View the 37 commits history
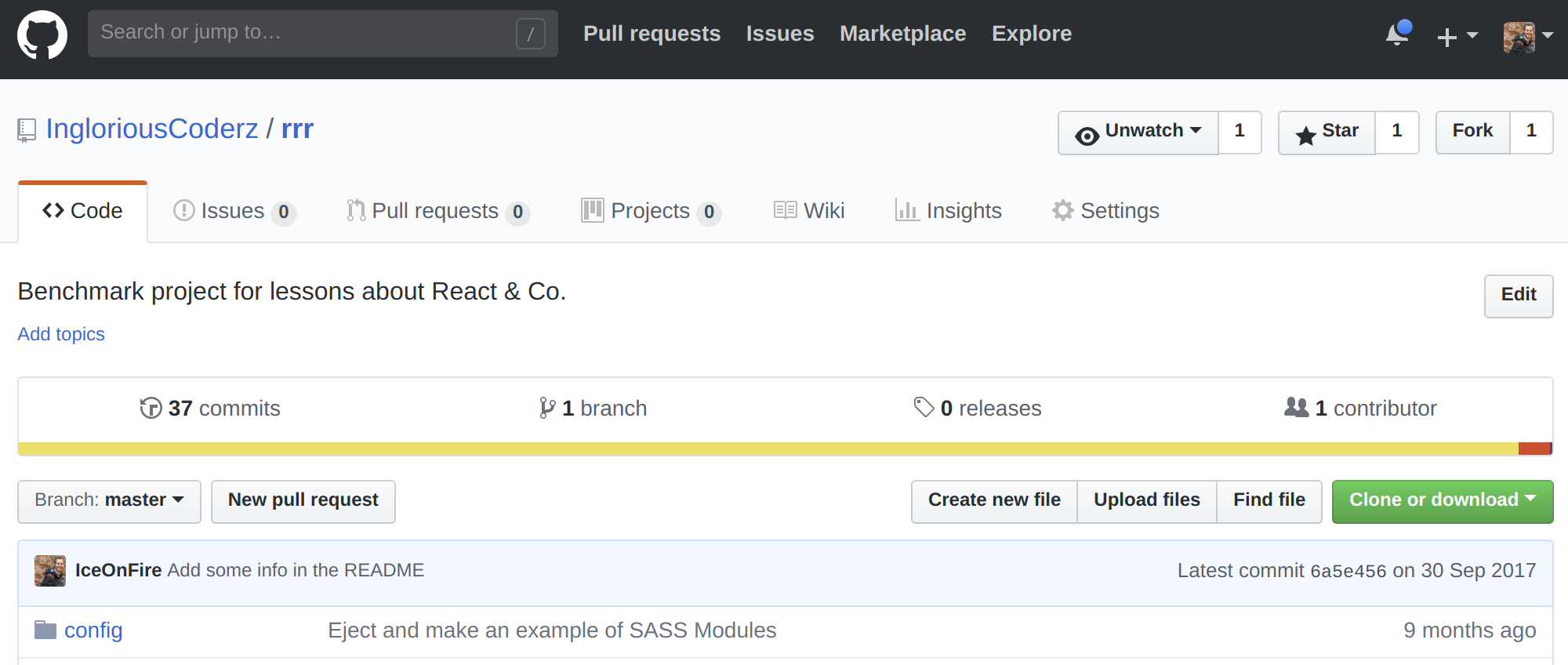This screenshot has height=665, width=1568. click(210, 409)
